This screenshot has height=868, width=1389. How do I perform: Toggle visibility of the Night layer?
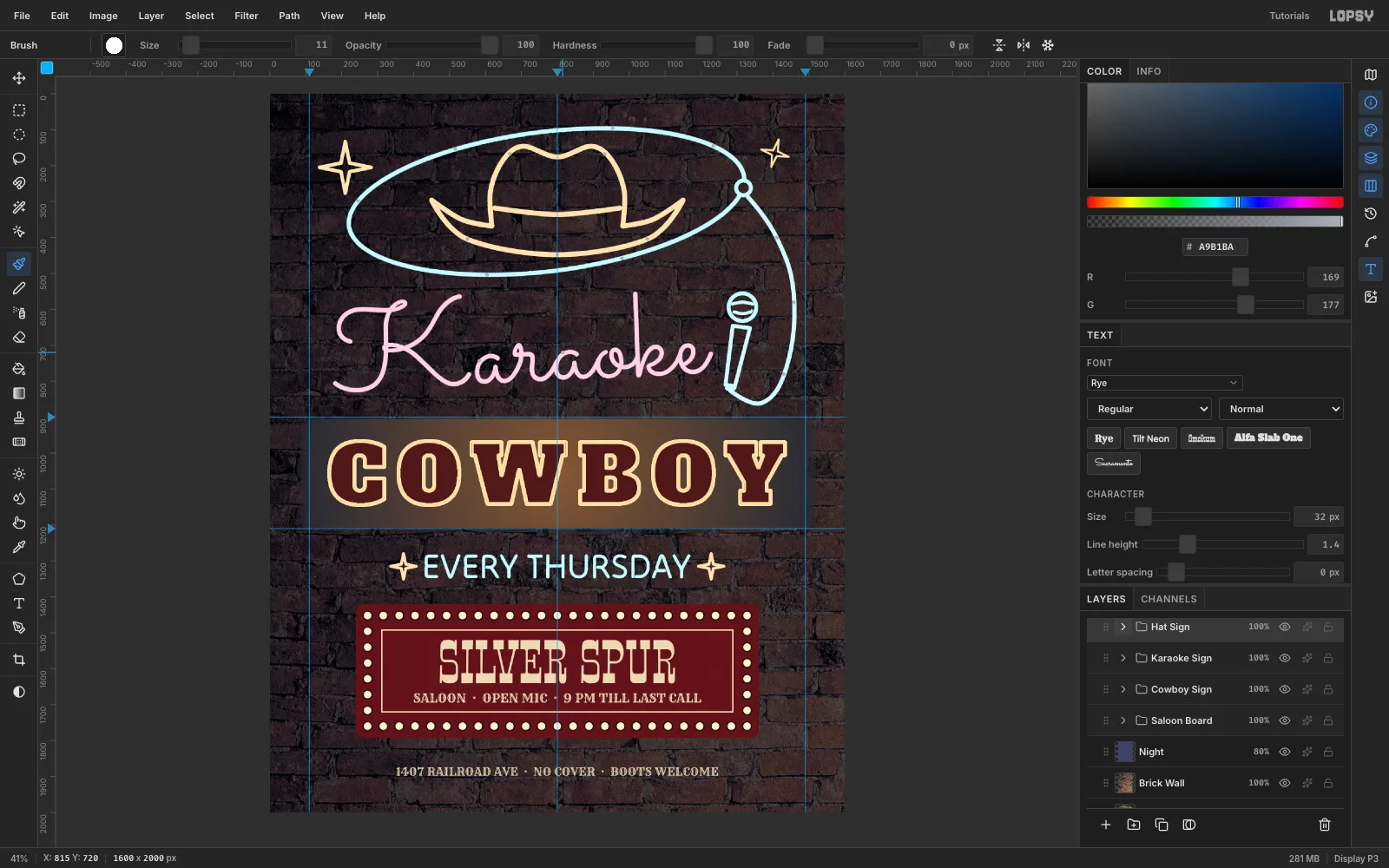pyautogui.click(x=1285, y=752)
